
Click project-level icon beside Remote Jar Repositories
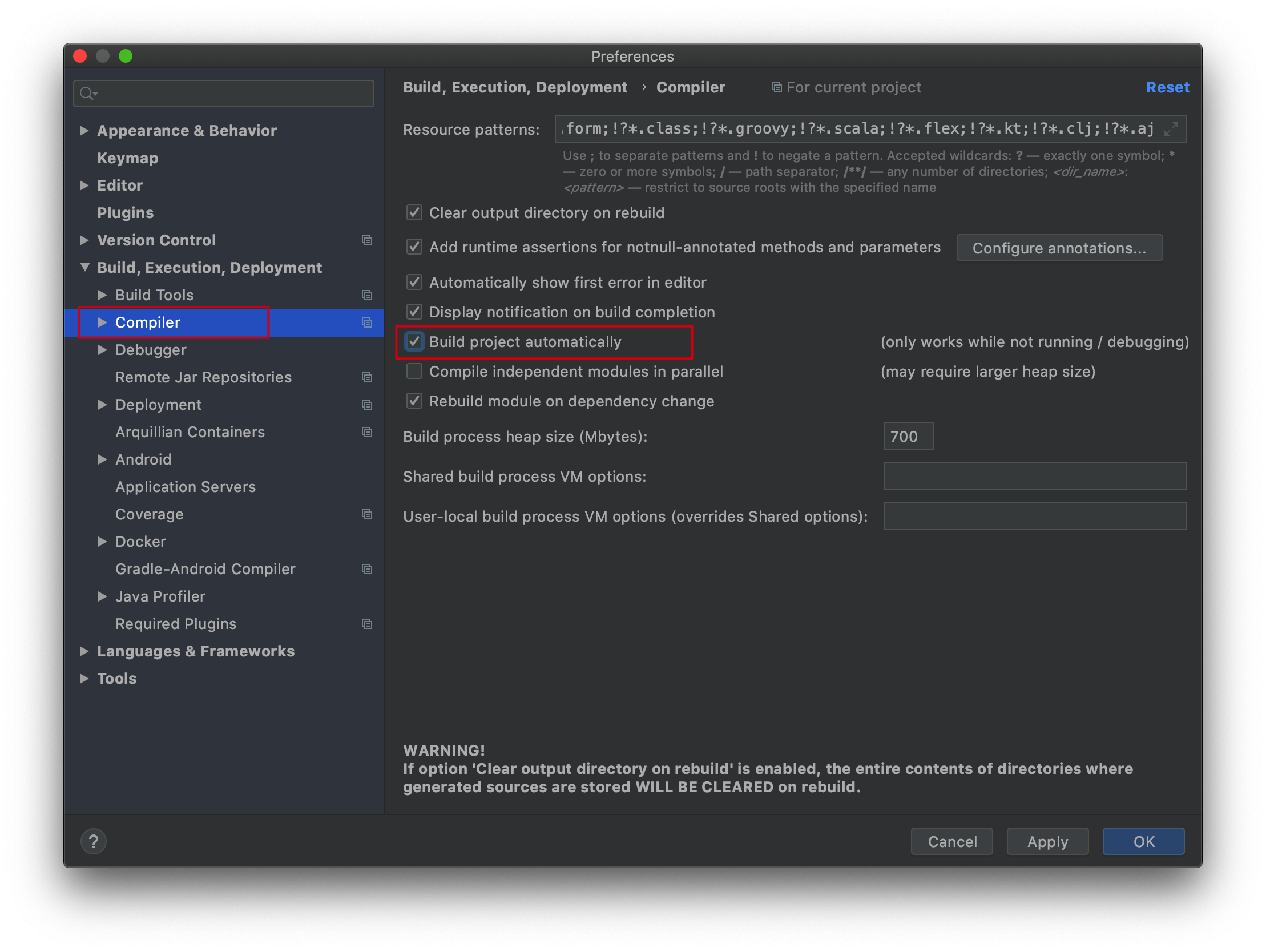click(x=367, y=378)
